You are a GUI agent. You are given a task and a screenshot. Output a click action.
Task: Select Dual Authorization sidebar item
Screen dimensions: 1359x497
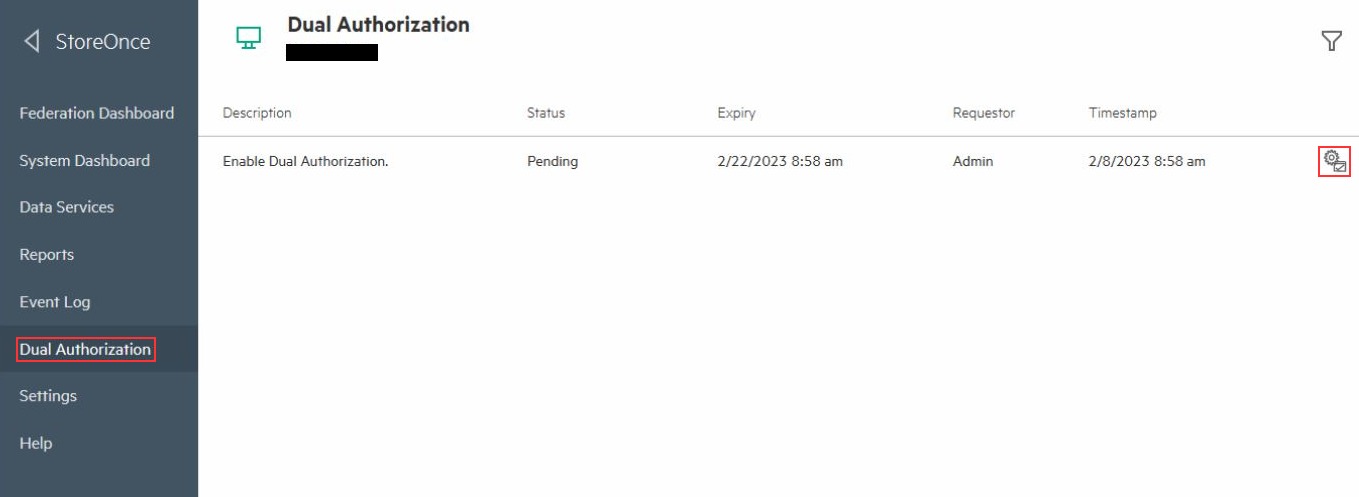point(86,349)
